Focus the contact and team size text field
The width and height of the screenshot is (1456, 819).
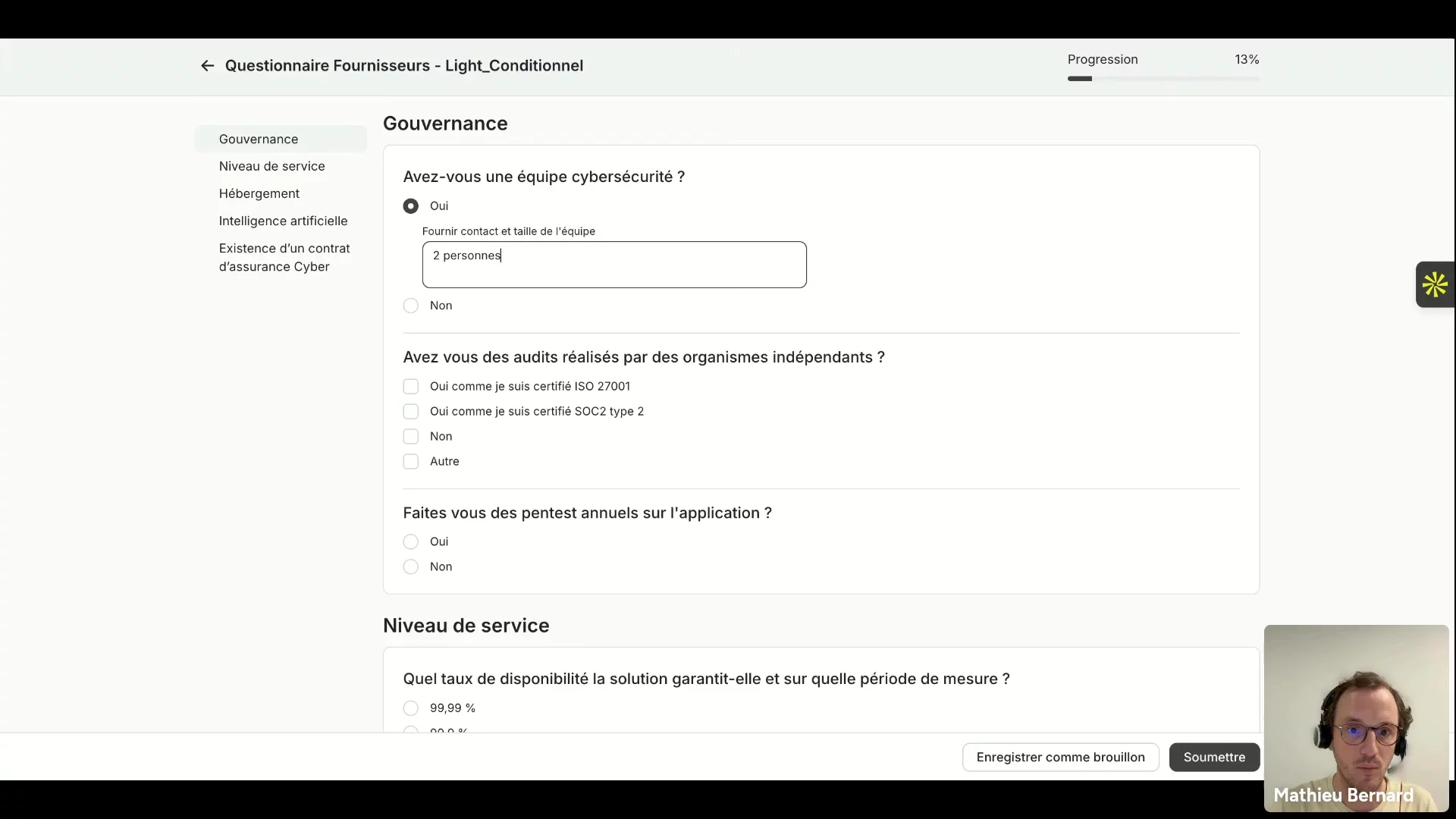(x=614, y=265)
